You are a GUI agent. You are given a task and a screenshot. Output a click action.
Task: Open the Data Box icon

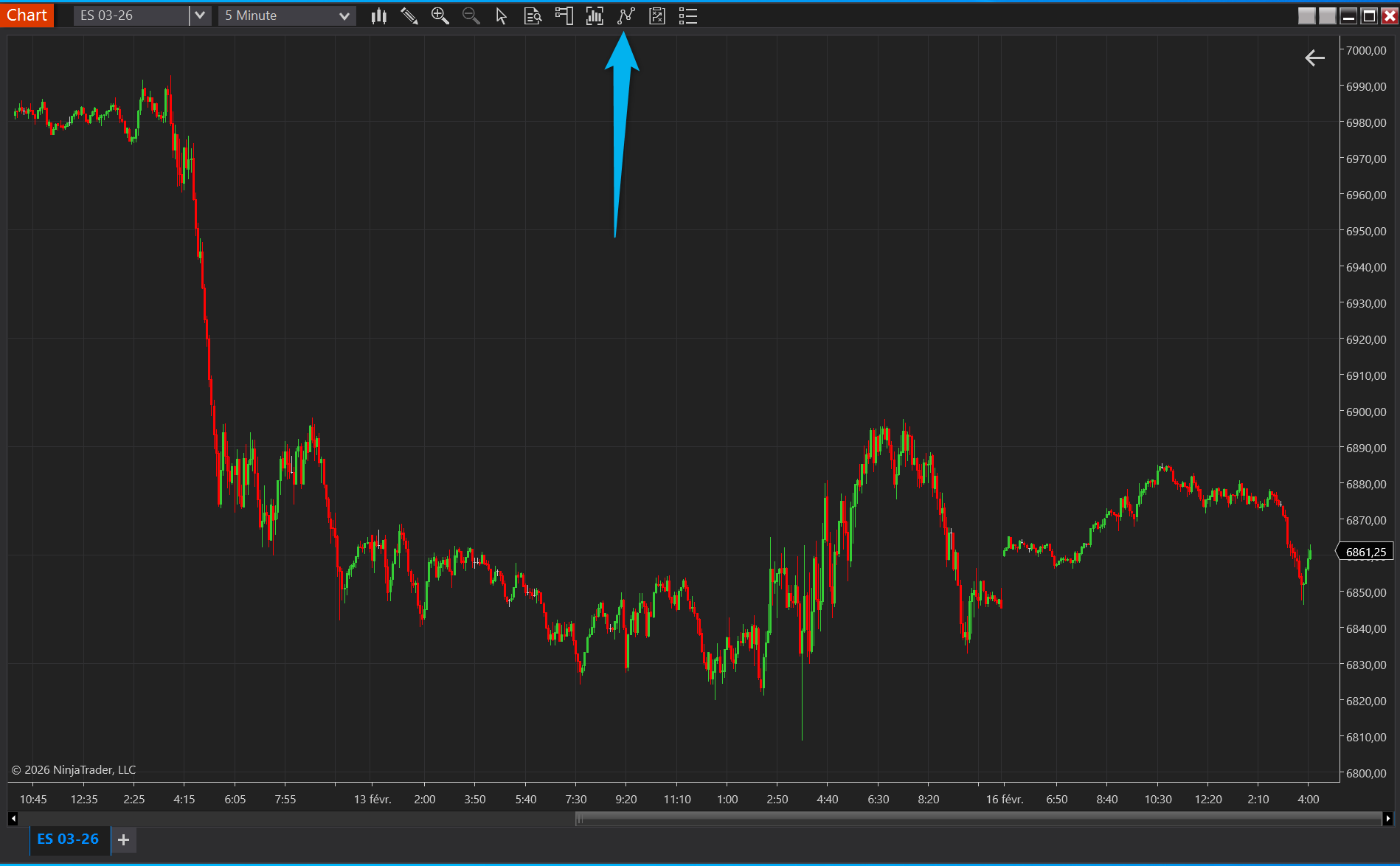tap(533, 15)
